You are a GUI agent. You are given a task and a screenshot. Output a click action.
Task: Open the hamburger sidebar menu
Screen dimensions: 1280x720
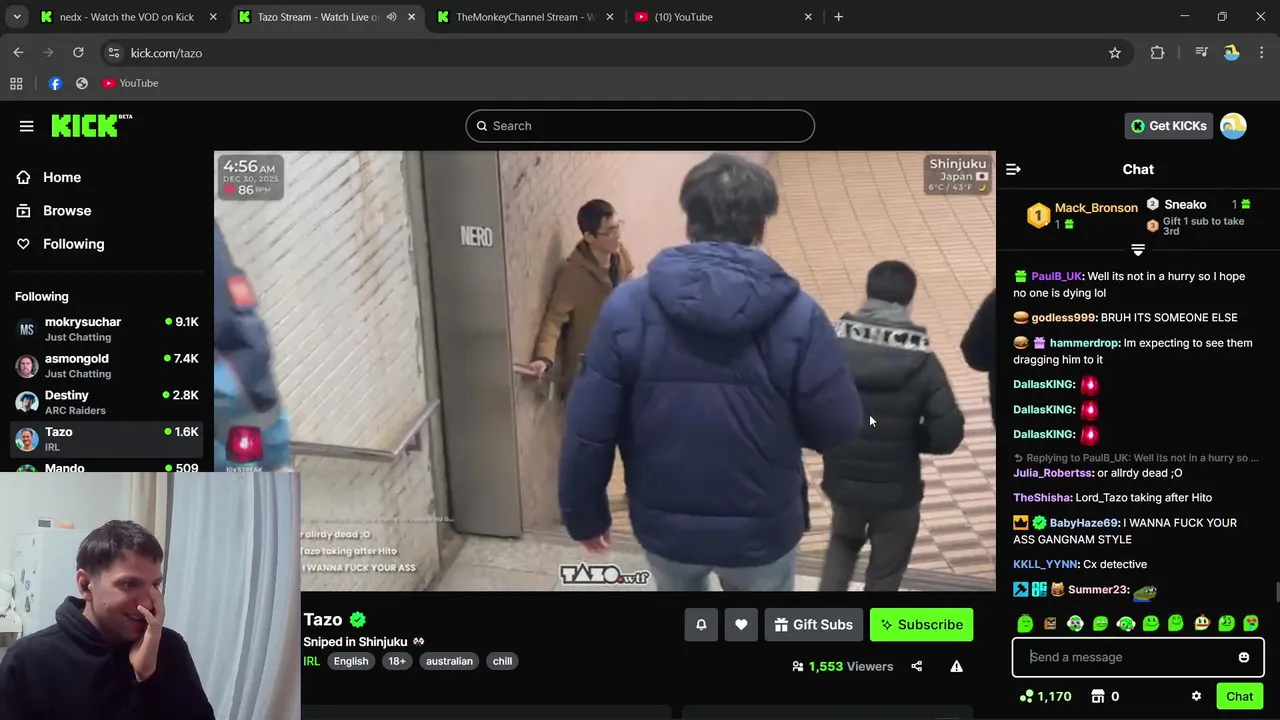coord(27,126)
